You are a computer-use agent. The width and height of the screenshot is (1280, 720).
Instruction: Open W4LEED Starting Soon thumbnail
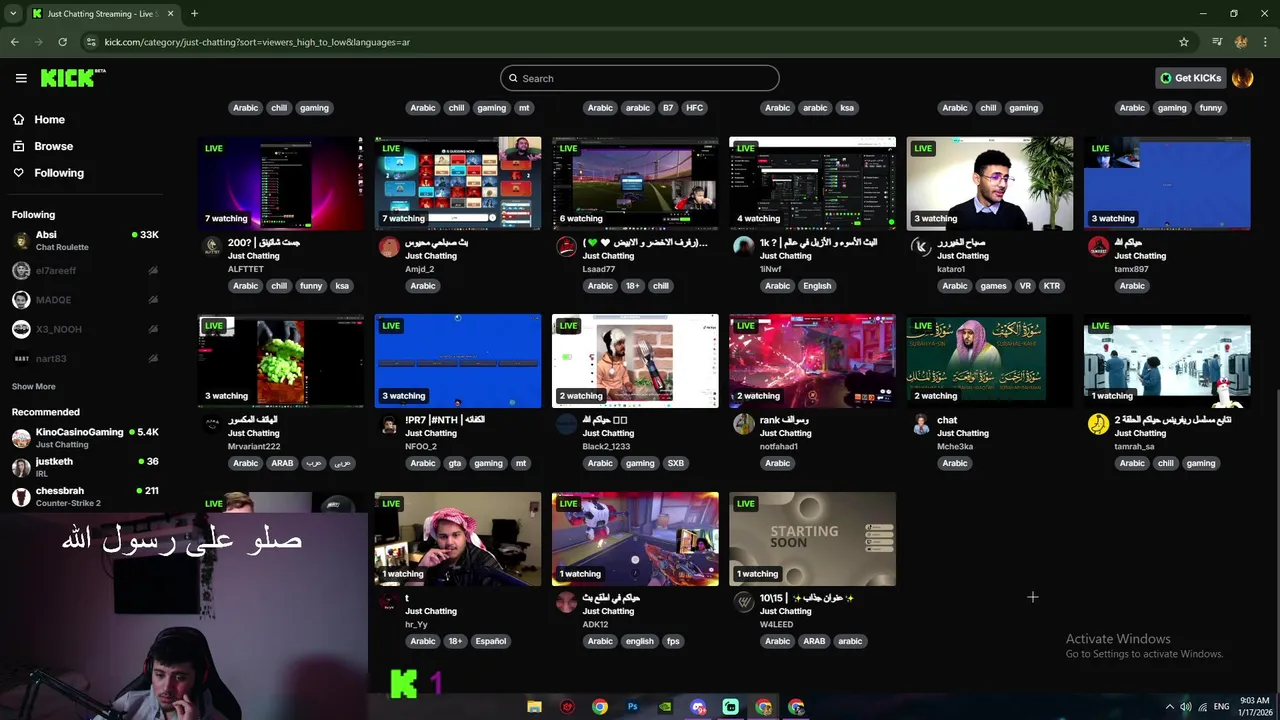tap(812, 539)
